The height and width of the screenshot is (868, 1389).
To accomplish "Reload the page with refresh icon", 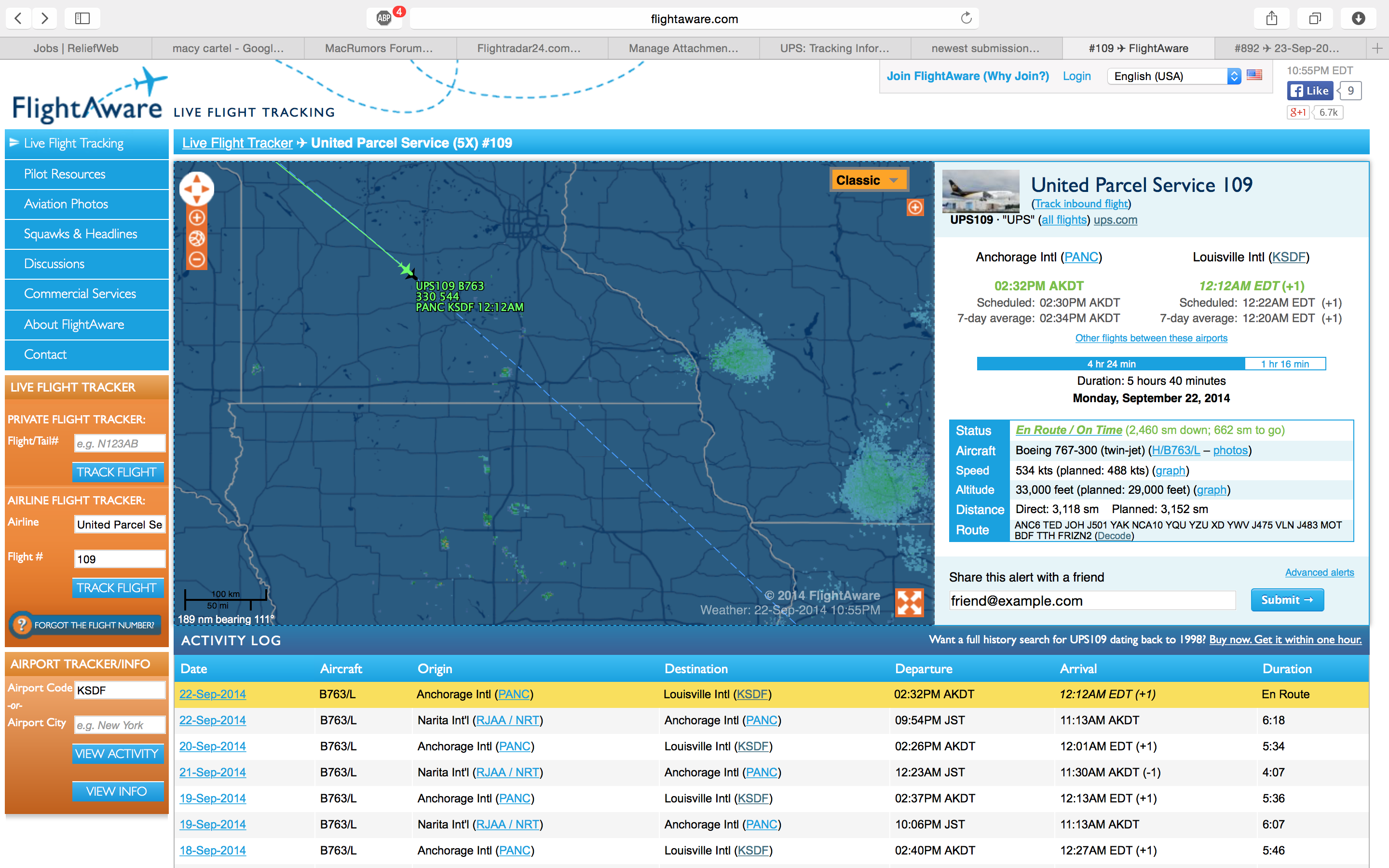I will (966, 18).
